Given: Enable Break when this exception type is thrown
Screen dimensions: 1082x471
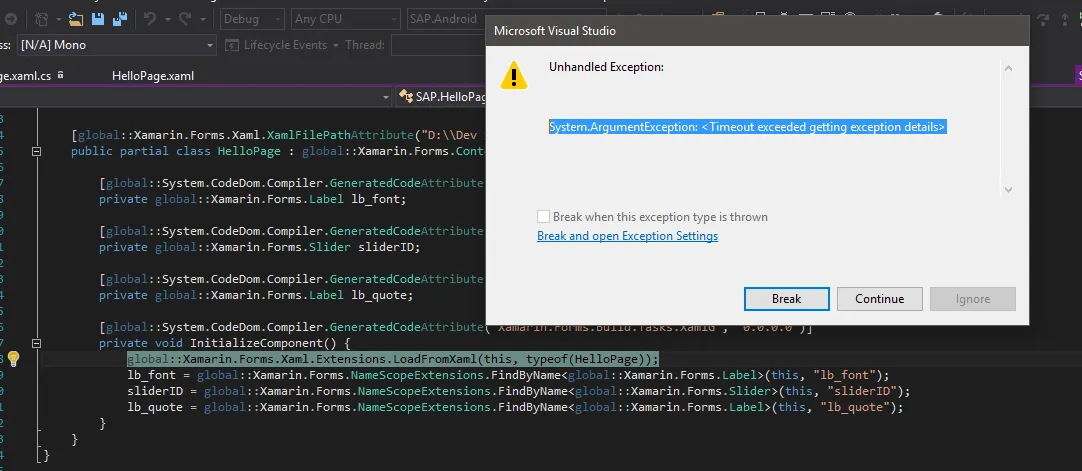Looking at the screenshot, I should tap(543, 217).
